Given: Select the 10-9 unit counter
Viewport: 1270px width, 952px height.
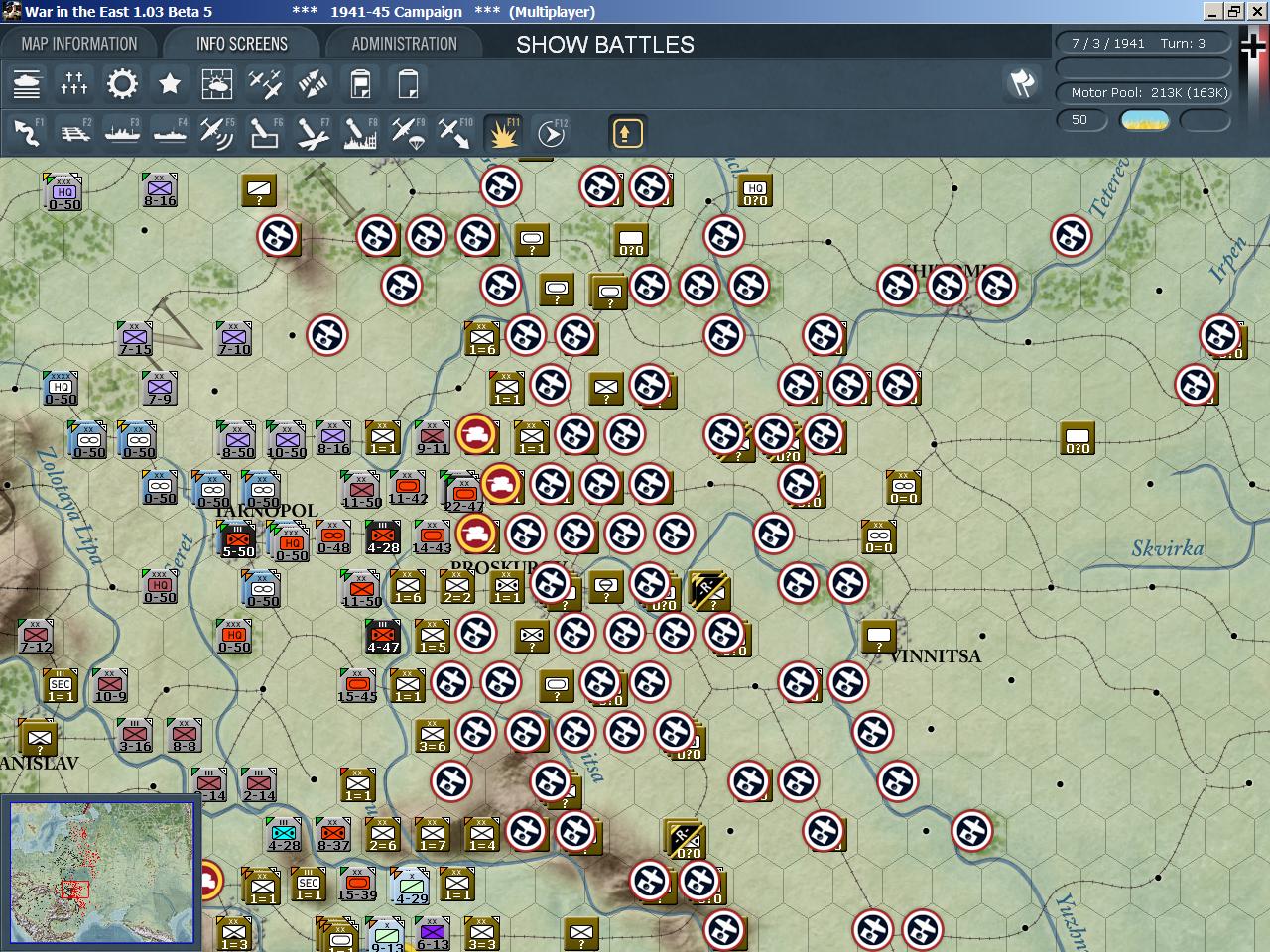Looking at the screenshot, I should [110, 686].
